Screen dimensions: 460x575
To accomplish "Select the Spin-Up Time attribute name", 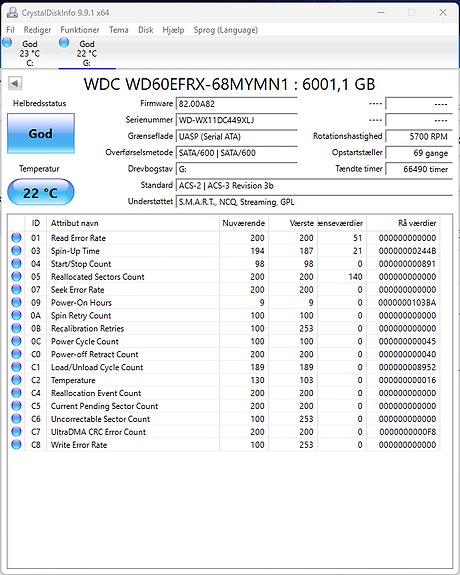I will point(75,251).
